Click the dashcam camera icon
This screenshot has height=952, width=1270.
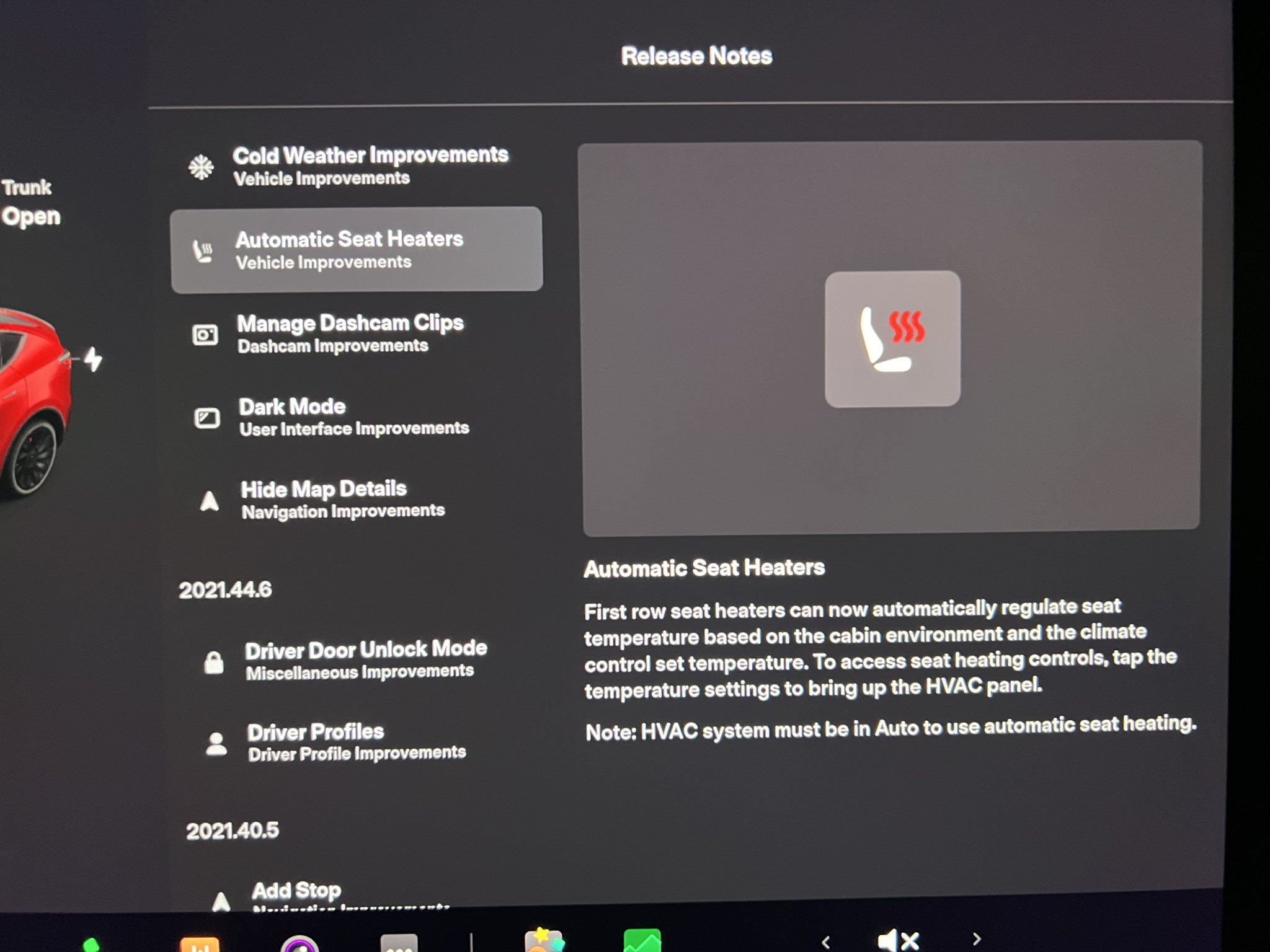[205, 335]
